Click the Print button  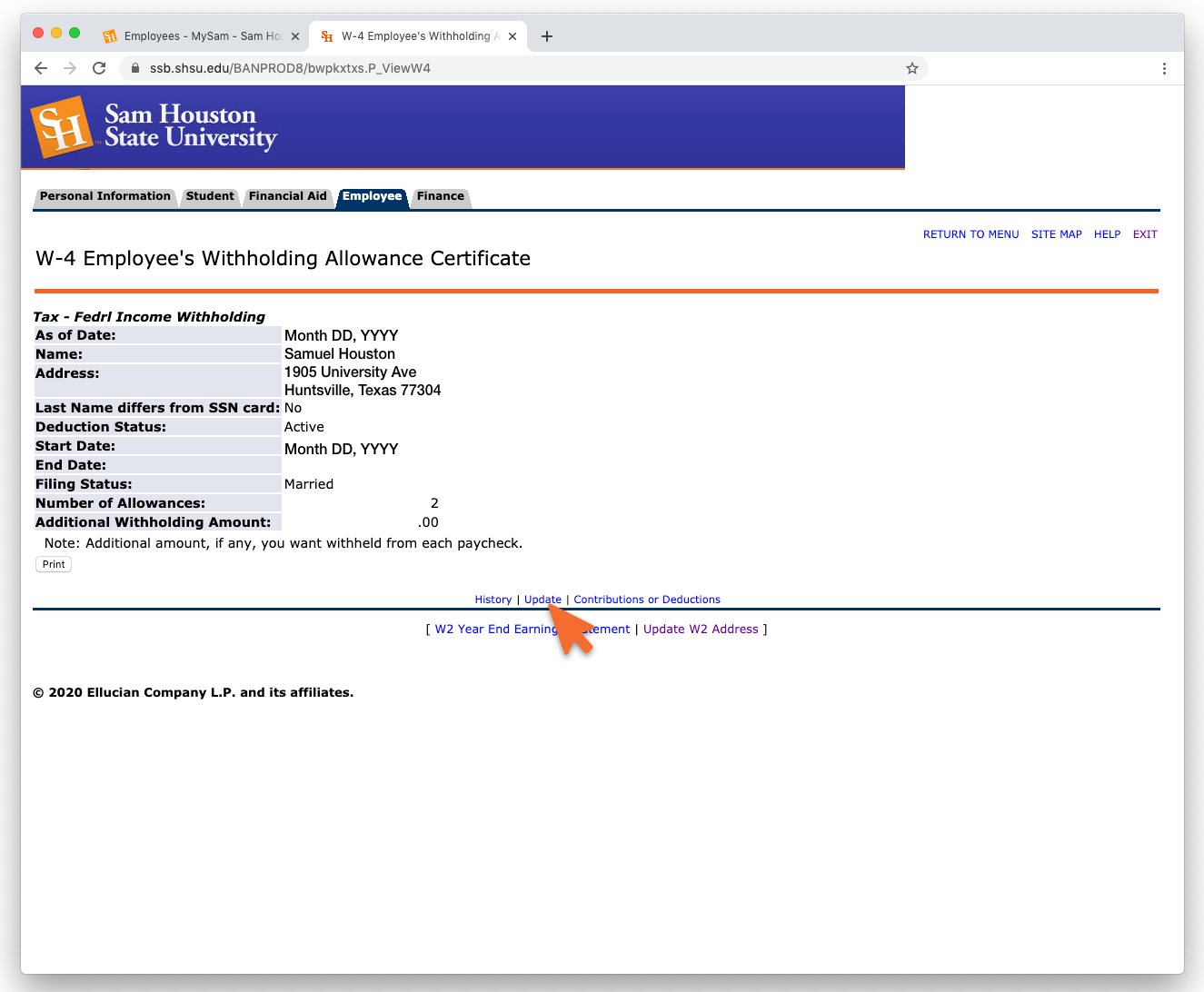coord(54,564)
